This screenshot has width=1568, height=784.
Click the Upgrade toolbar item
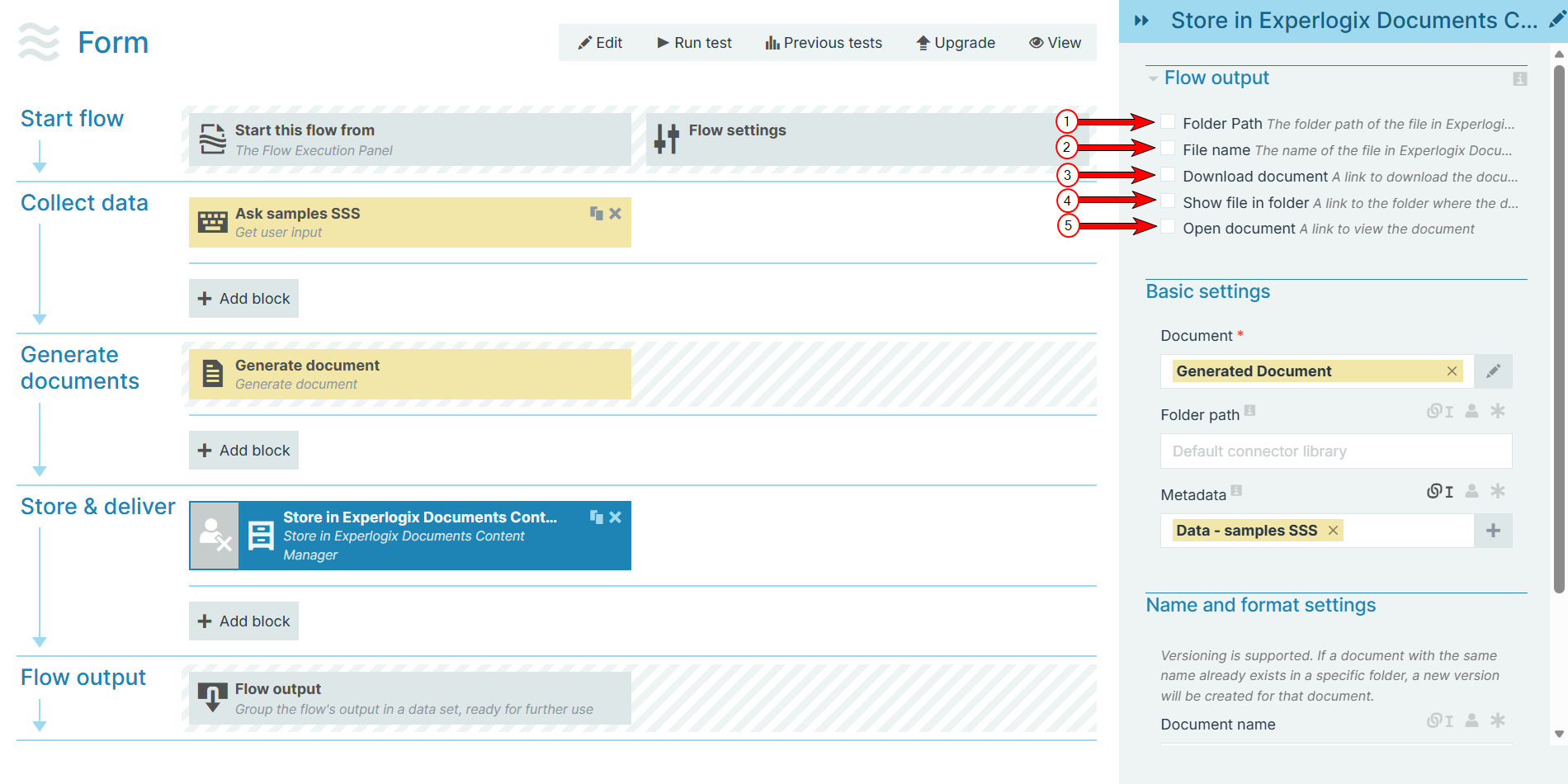(x=956, y=43)
